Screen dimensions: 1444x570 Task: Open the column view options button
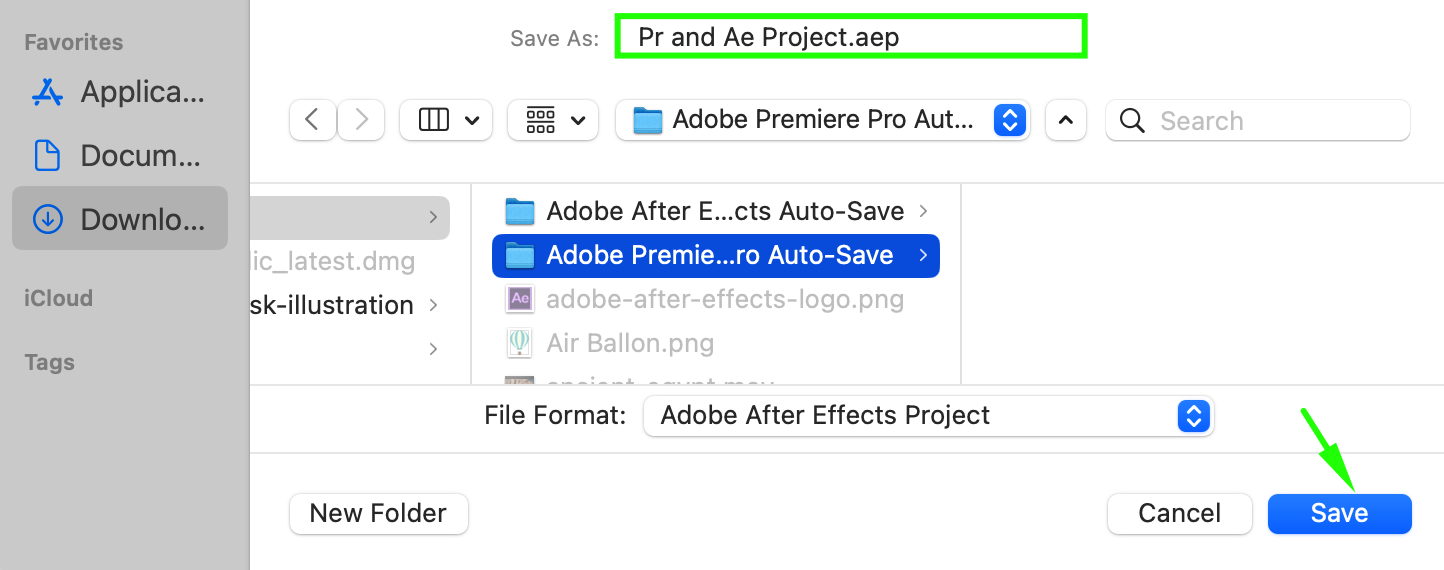click(446, 120)
